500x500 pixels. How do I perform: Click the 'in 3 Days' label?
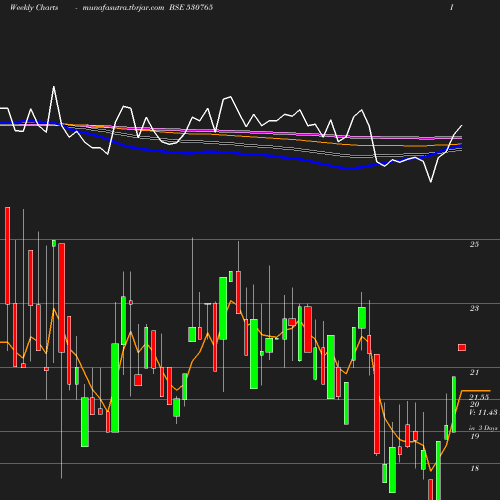tap(483, 428)
